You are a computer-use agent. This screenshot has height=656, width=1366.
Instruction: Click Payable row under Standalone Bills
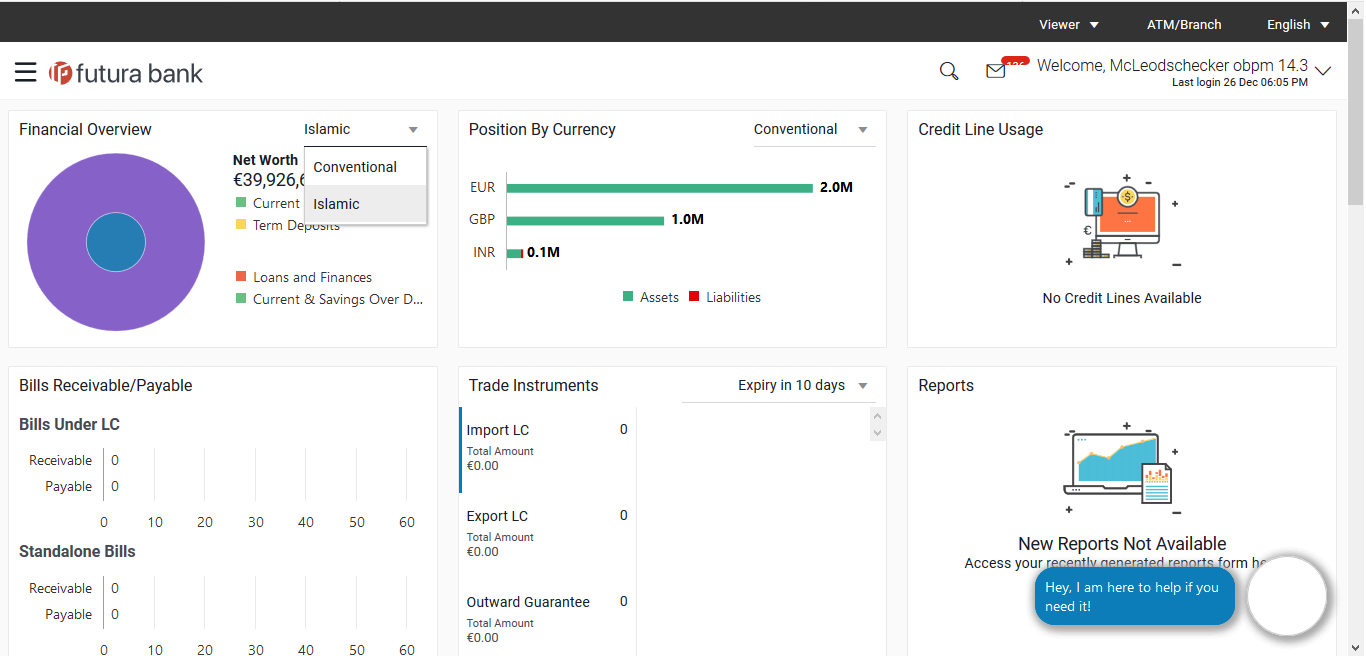click(x=69, y=614)
